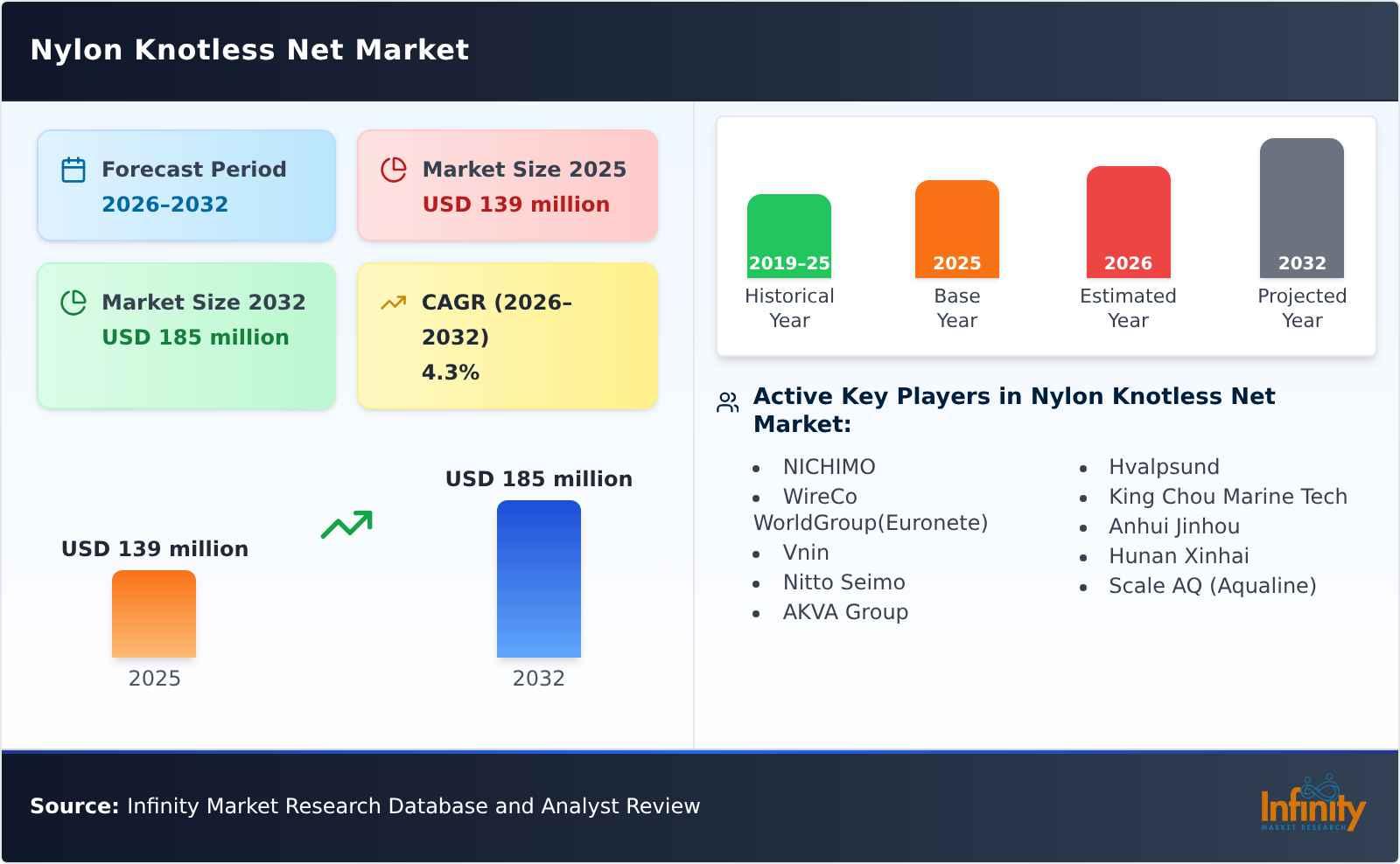Click the blue 2032 market size bar
1400x864 pixels.
(539, 577)
